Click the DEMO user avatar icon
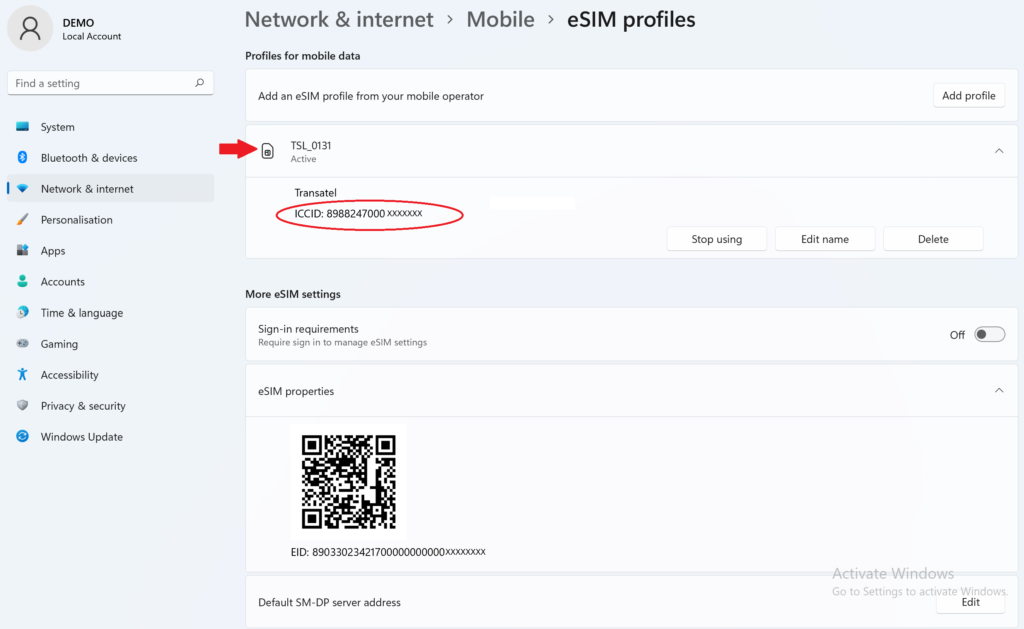The width and height of the screenshot is (1024, 629). pyautogui.click(x=30, y=29)
